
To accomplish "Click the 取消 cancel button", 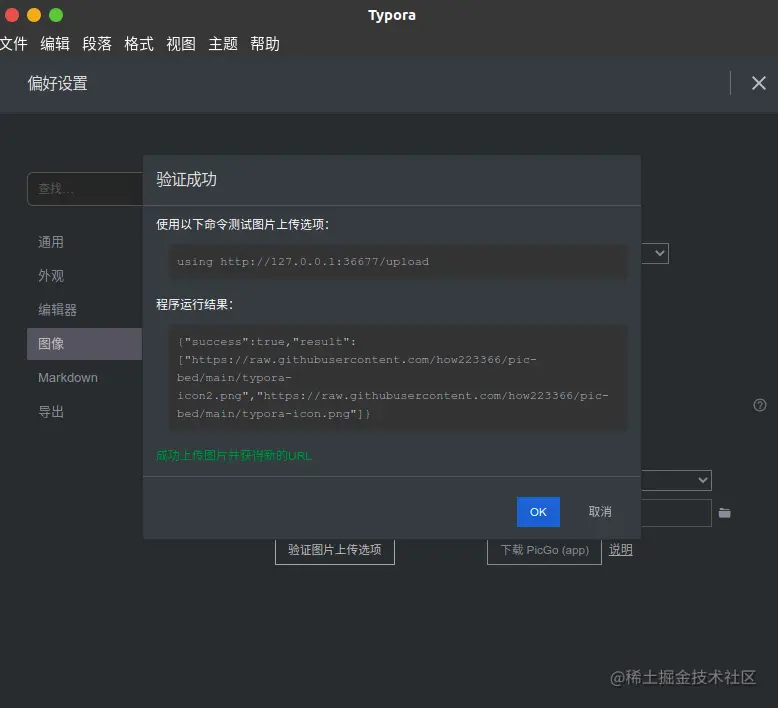I will pos(600,512).
